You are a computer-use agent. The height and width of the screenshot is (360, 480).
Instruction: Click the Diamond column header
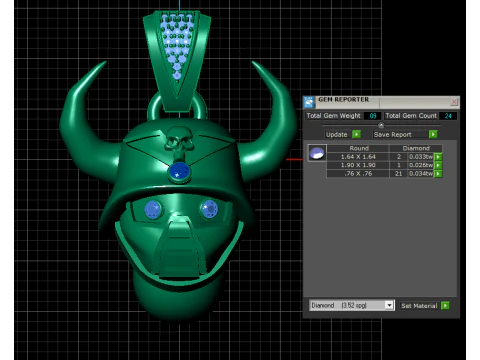click(416, 148)
